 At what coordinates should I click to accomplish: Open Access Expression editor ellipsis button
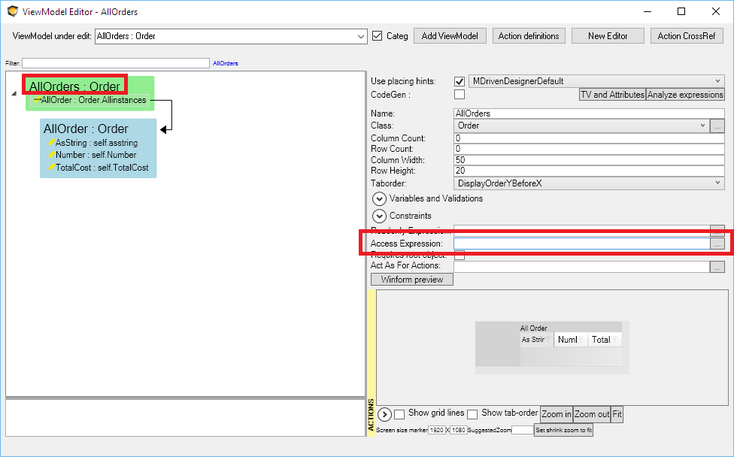point(716,243)
